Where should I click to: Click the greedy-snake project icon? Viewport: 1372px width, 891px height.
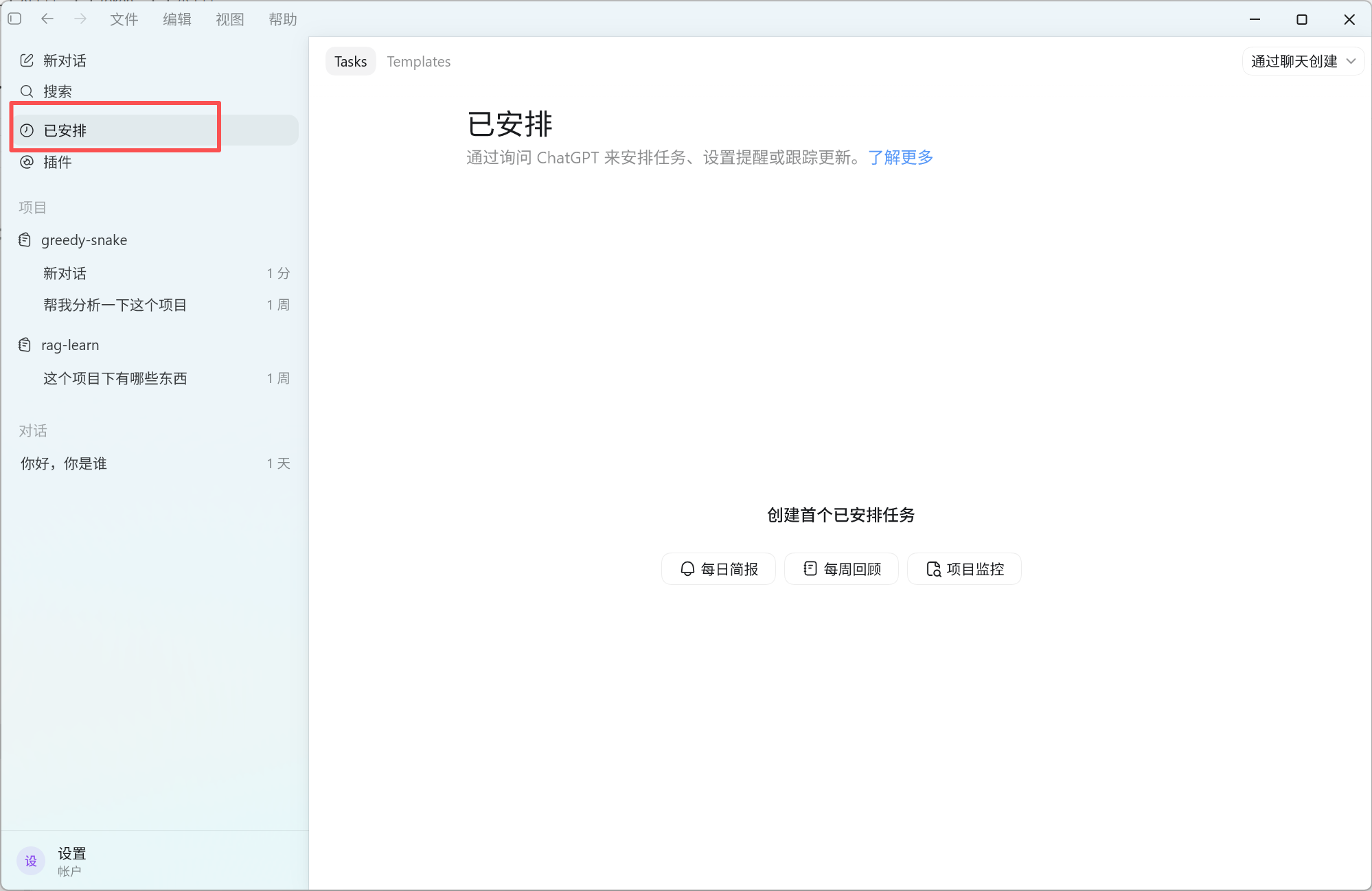pos(25,240)
